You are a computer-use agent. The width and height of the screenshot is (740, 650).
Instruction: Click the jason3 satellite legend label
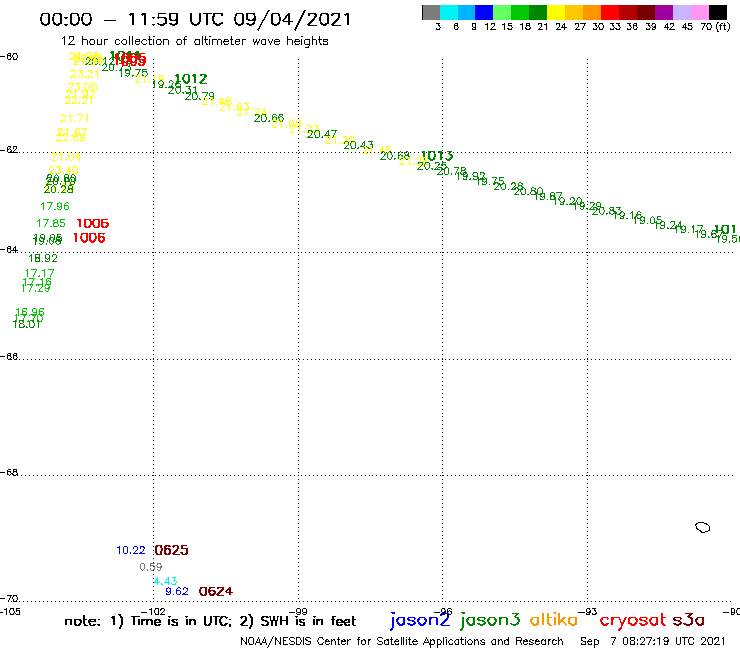tap(490, 620)
